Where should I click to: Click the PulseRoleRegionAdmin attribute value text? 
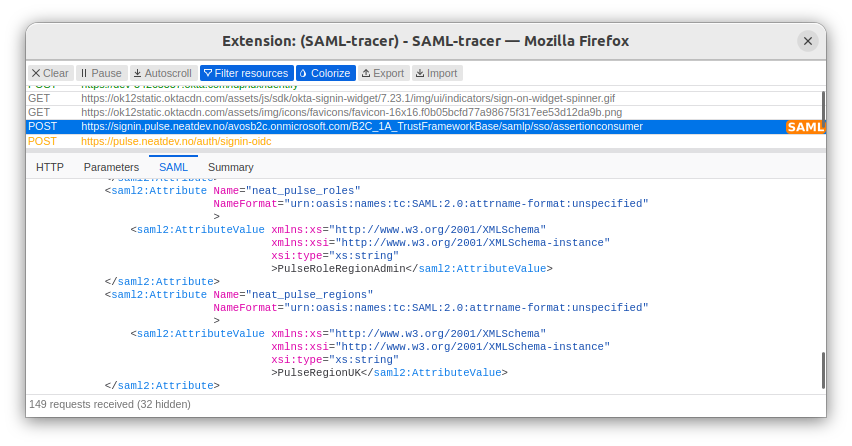coord(344,268)
